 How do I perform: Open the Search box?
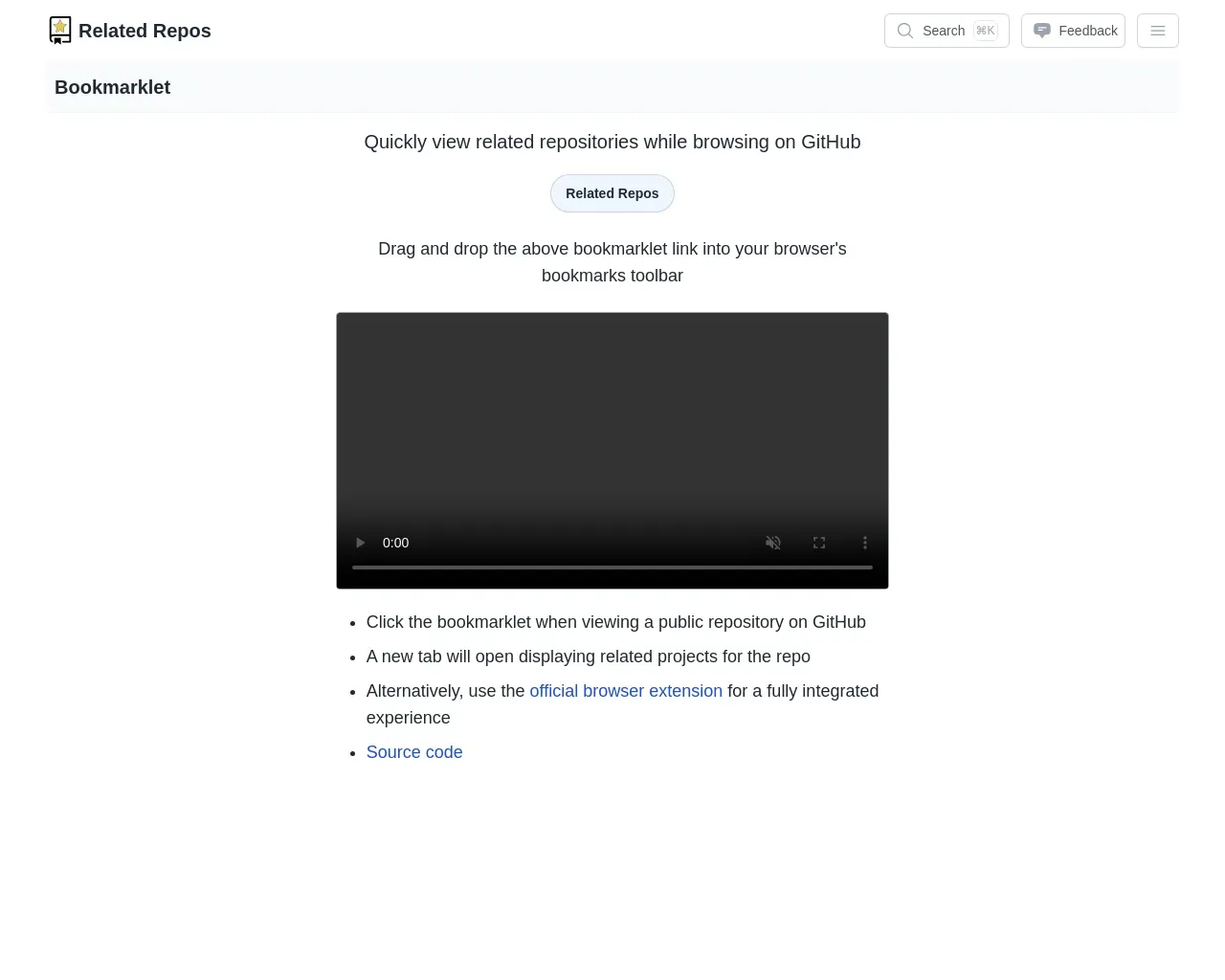click(947, 31)
